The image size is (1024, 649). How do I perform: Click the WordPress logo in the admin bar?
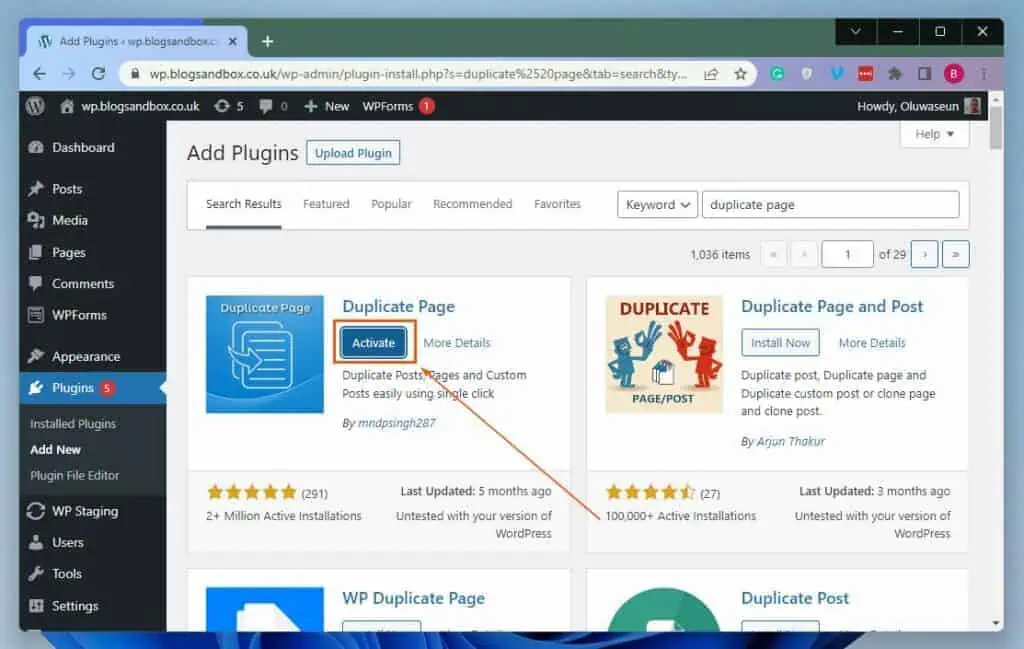(x=34, y=106)
